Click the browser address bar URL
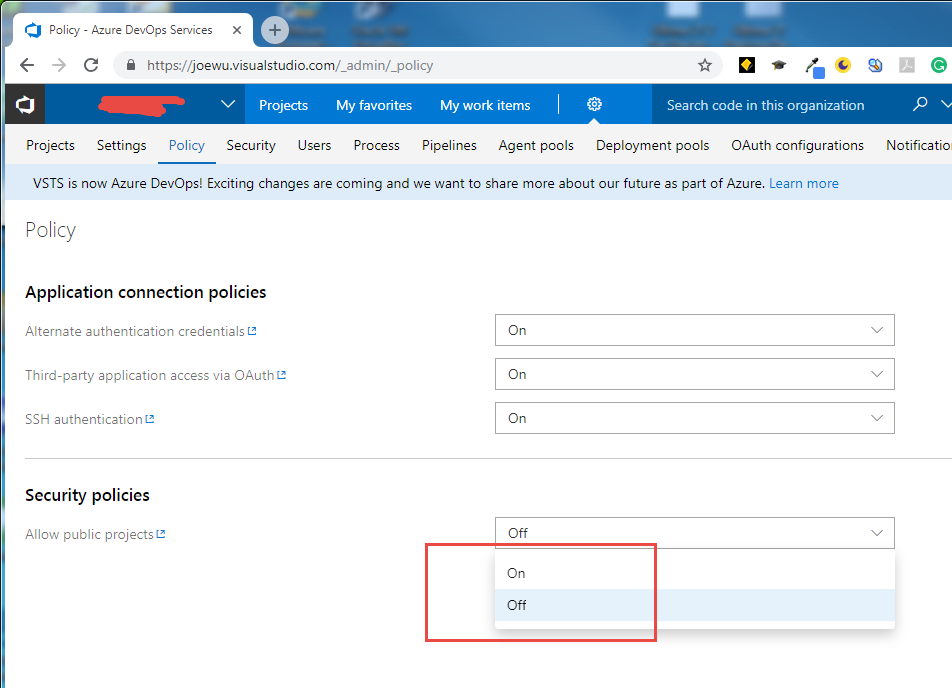The width and height of the screenshot is (952, 688). [x=290, y=65]
